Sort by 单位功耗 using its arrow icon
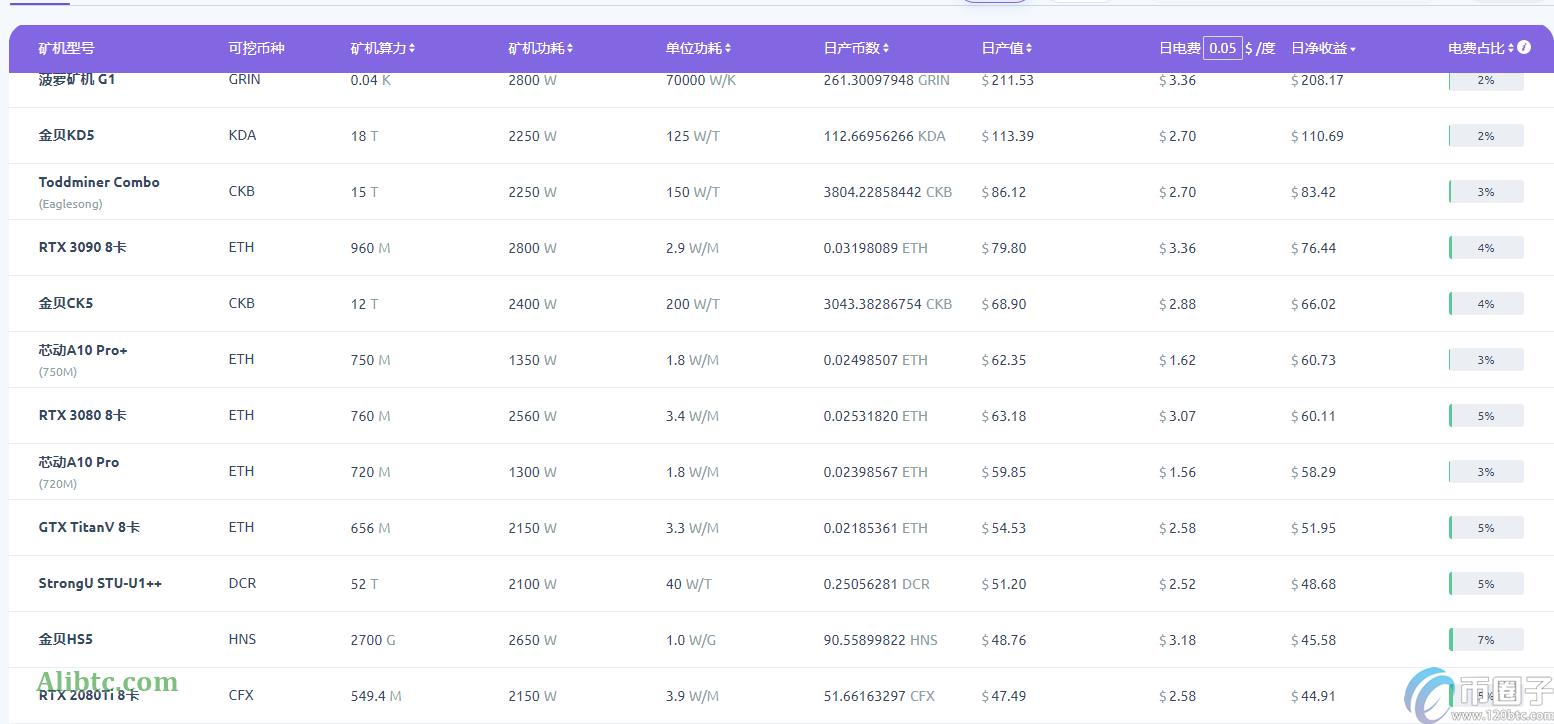The image size is (1554, 724). click(x=728, y=49)
